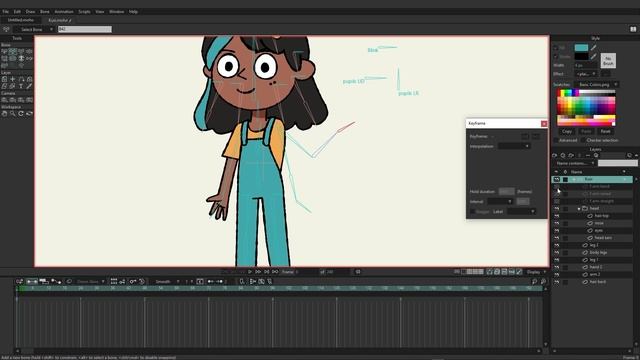The image size is (640, 360).
Task: Open the Smooth interpolation dropdown on timeline
Action: point(166,282)
